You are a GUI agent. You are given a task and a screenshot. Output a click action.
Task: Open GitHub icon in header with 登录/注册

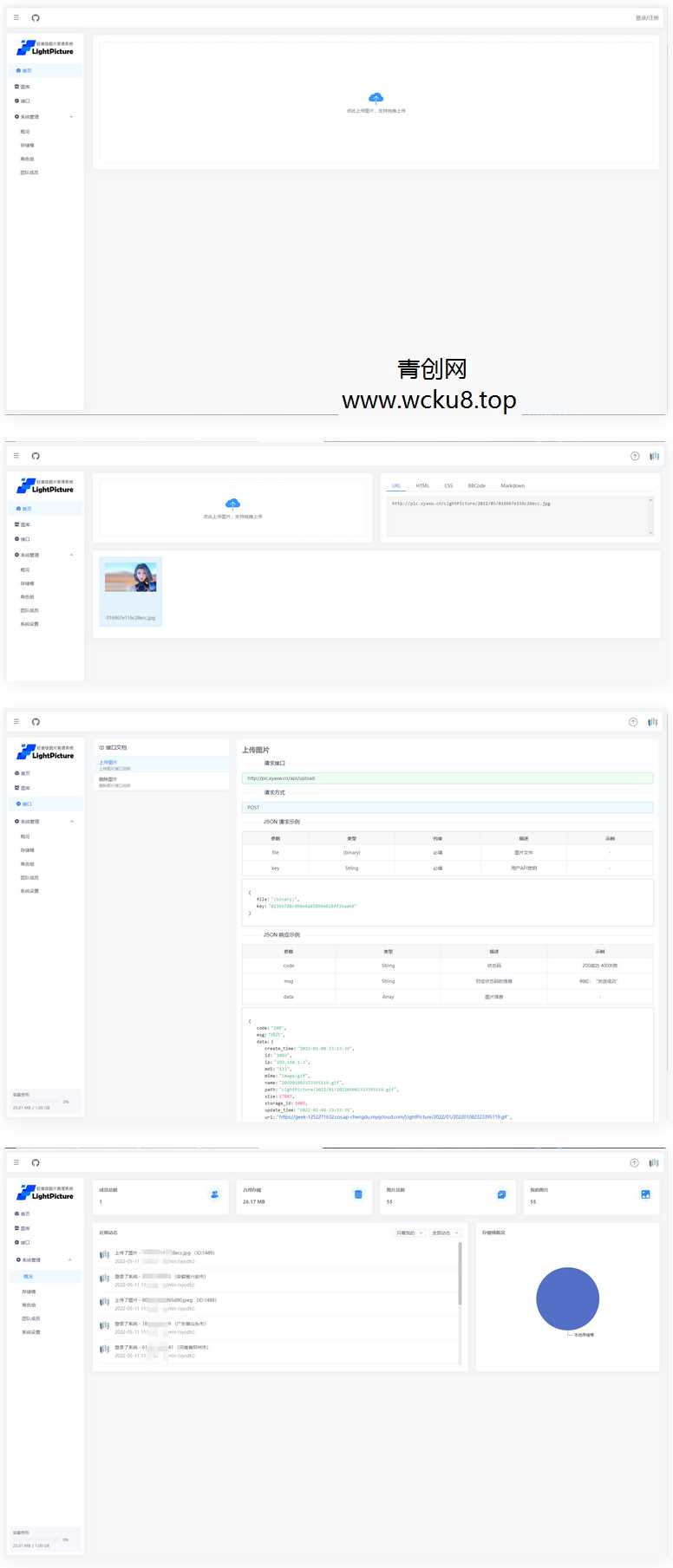pyautogui.click(x=36, y=18)
